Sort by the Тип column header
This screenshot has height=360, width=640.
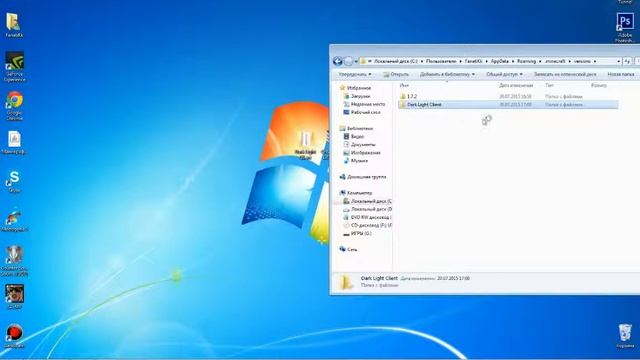point(549,85)
